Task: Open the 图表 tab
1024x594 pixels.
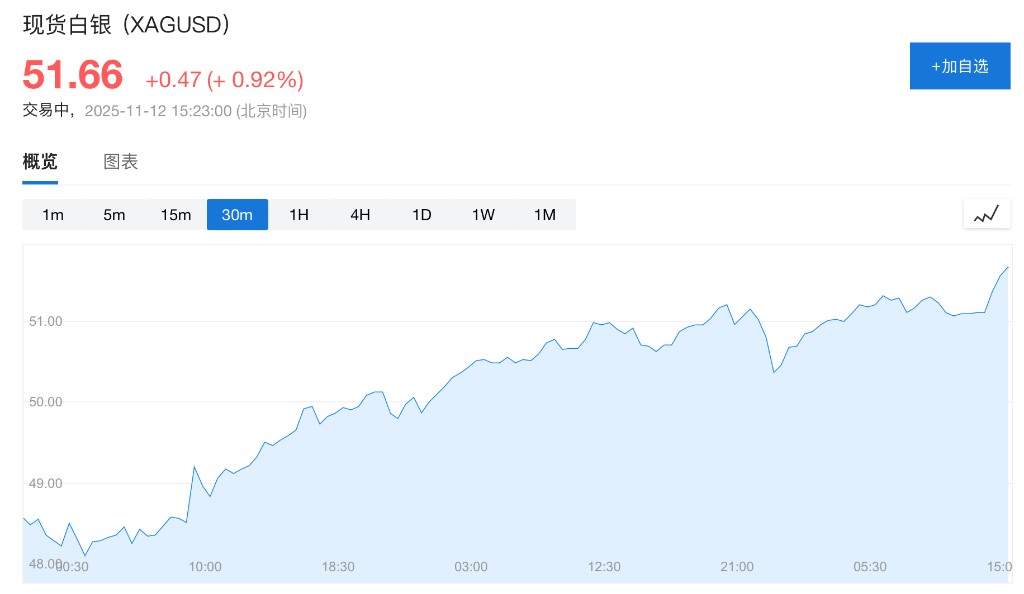Action: pos(121,162)
